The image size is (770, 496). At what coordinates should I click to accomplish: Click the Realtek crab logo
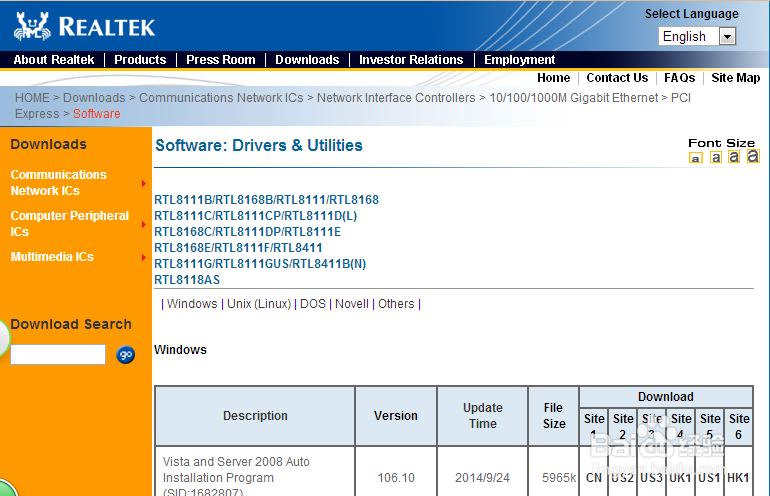[32, 26]
